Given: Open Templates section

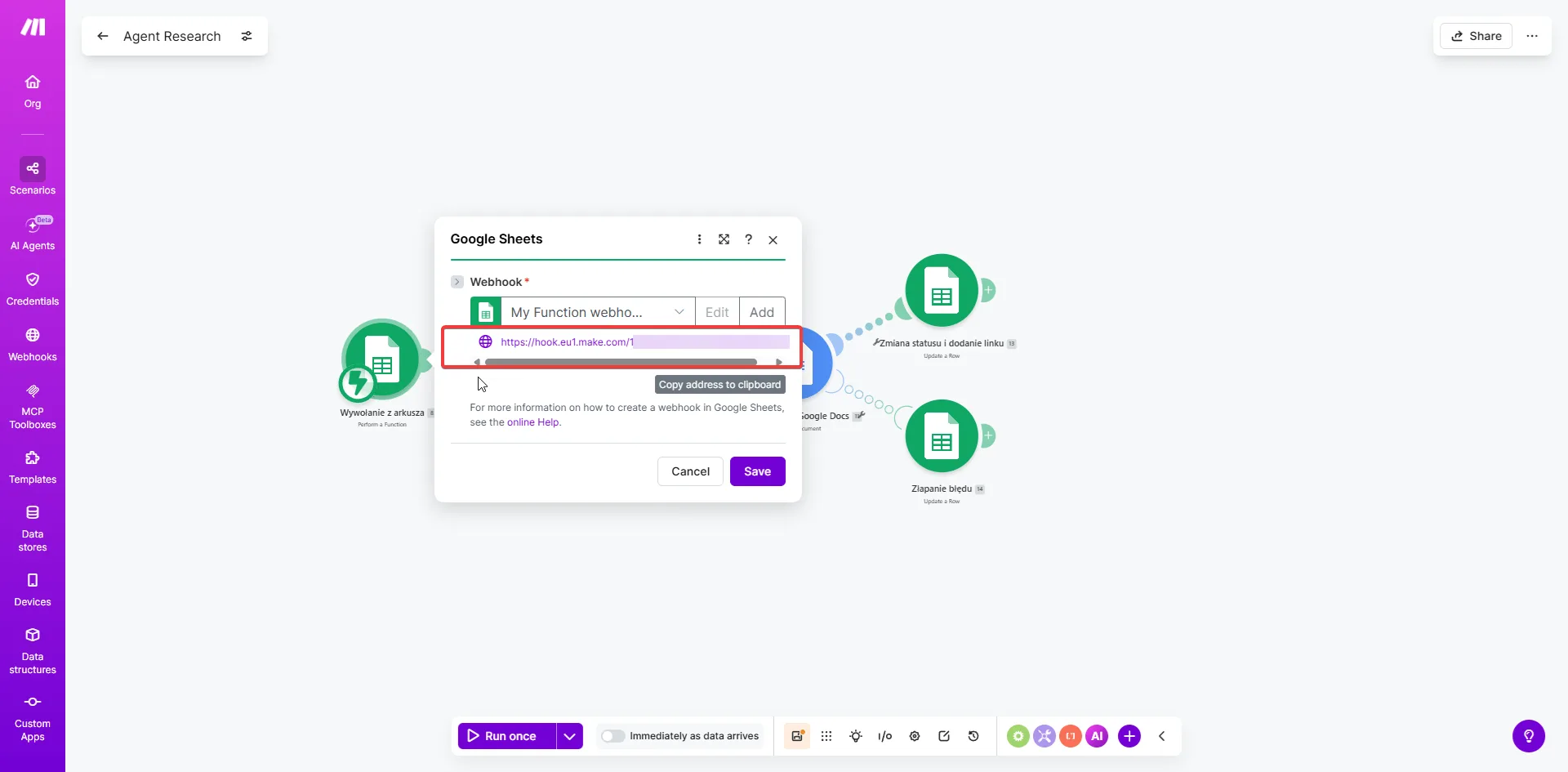Looking at the screenshot, I should click(x=33, y=467).
